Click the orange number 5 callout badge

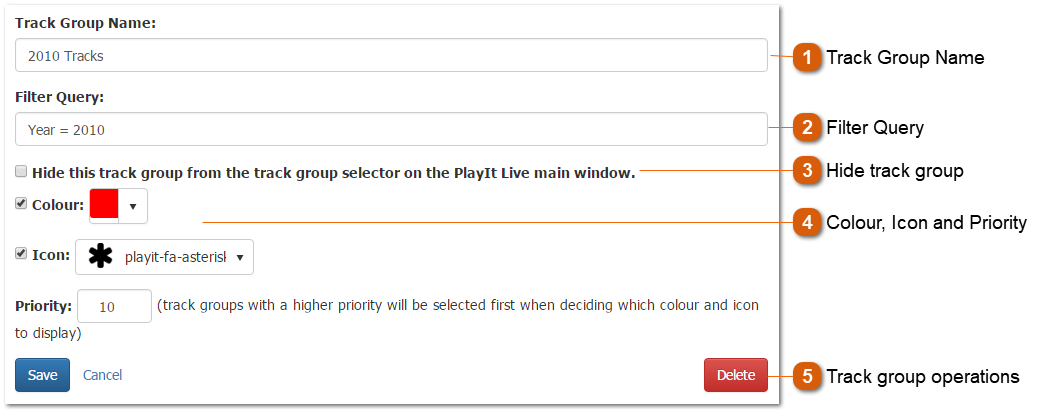[807, 377]
